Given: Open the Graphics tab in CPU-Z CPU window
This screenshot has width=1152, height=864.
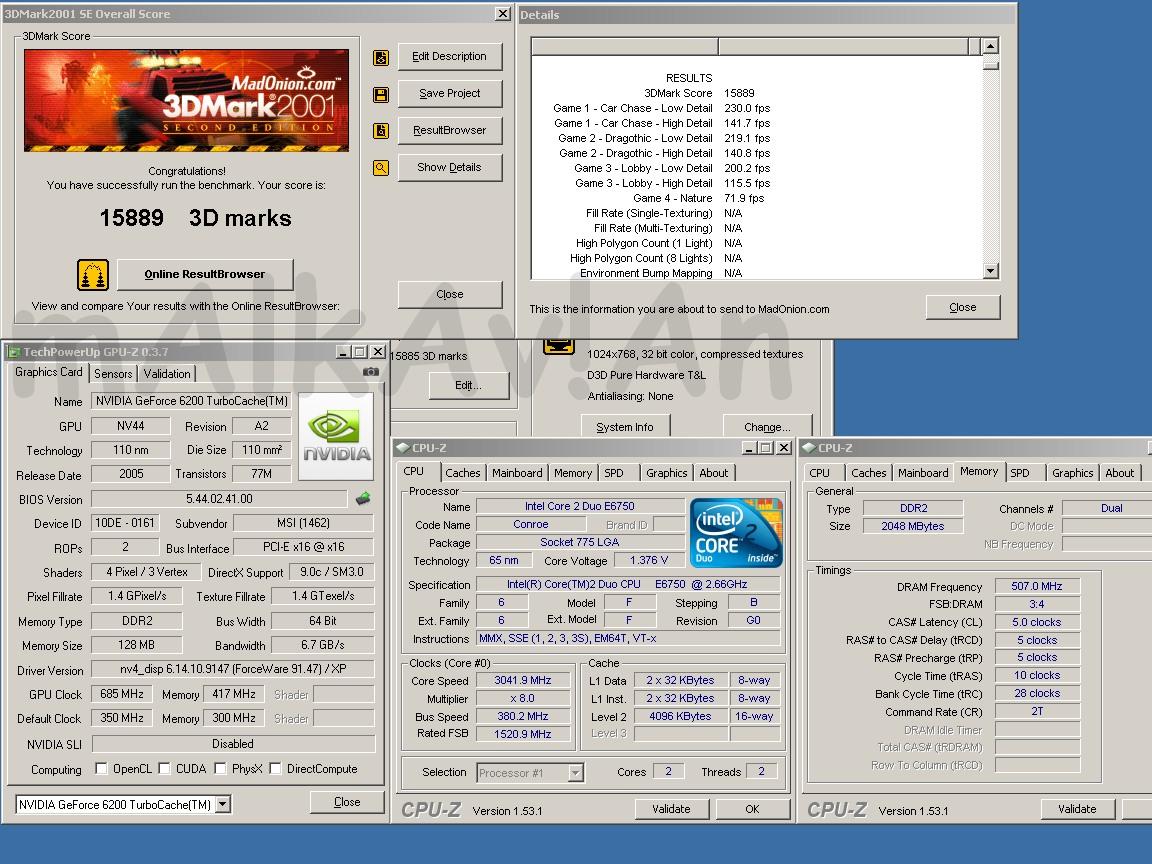Looking at the screenshot, I should click(x=666, y=473).
